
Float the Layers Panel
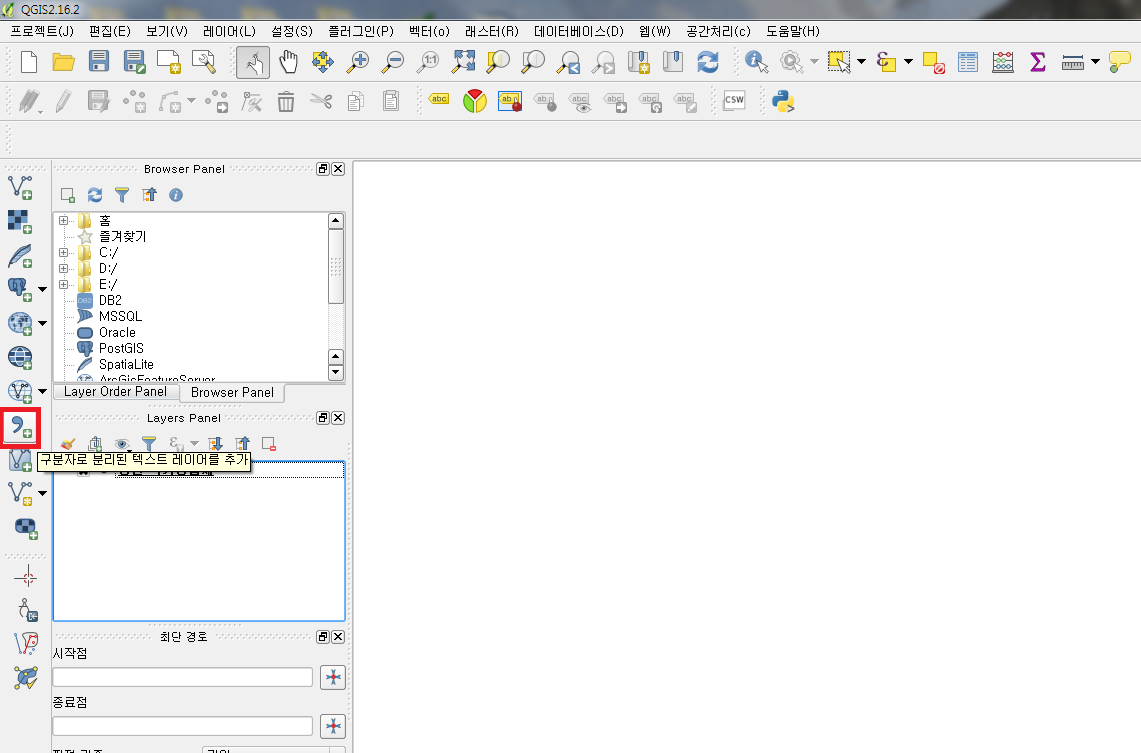[x=323, y=418]
